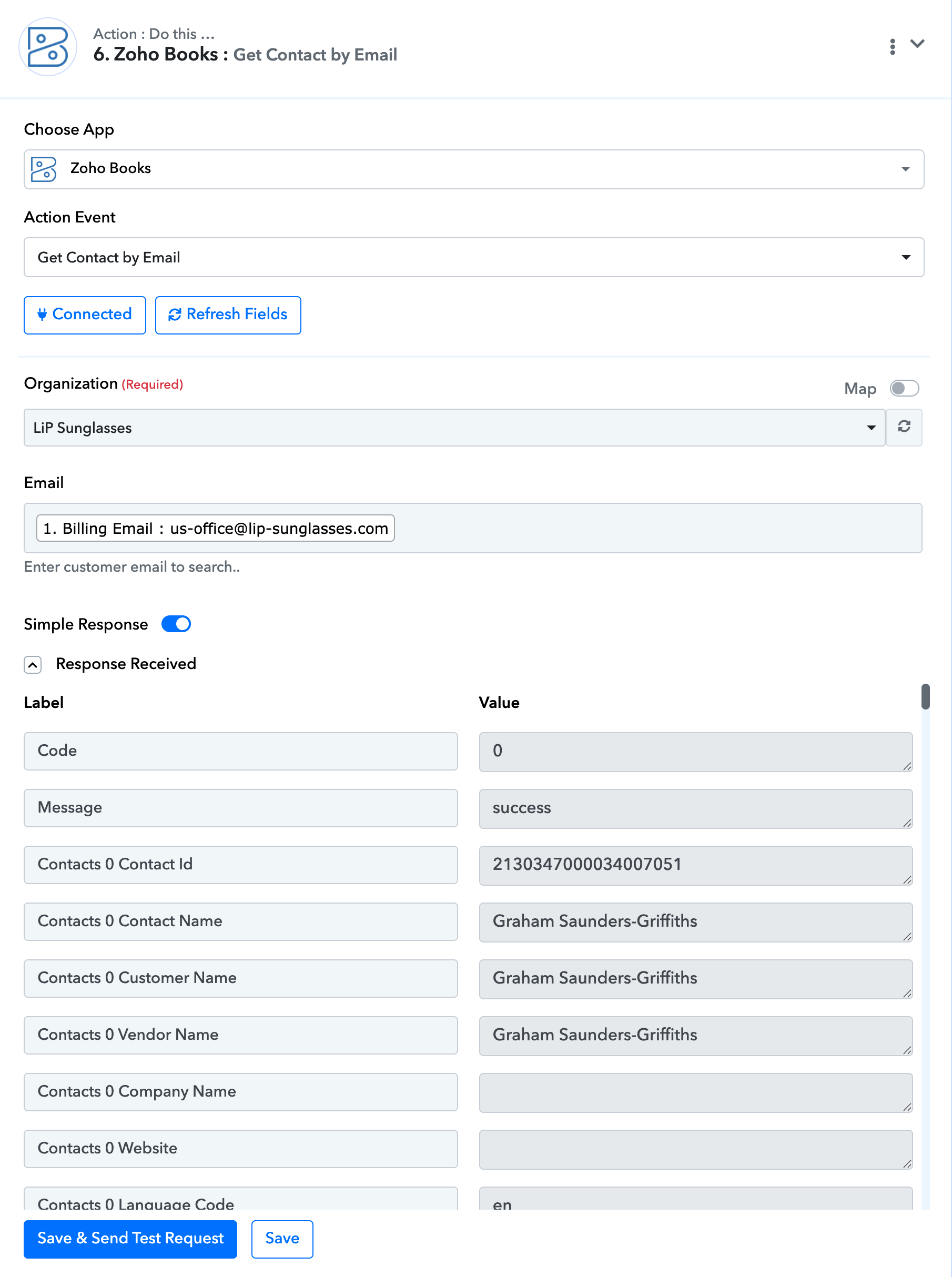
Task: Open the Choose App dropdown
Action: coord(474,169)
